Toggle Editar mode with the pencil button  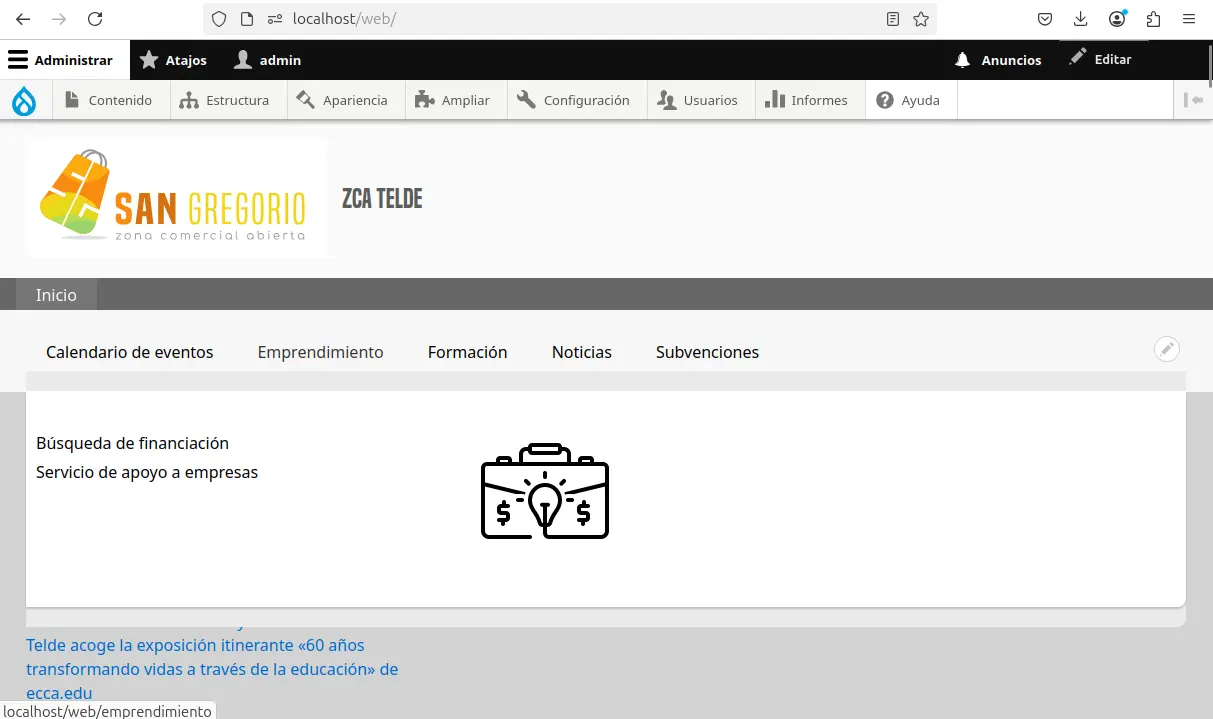[1079, 58]
